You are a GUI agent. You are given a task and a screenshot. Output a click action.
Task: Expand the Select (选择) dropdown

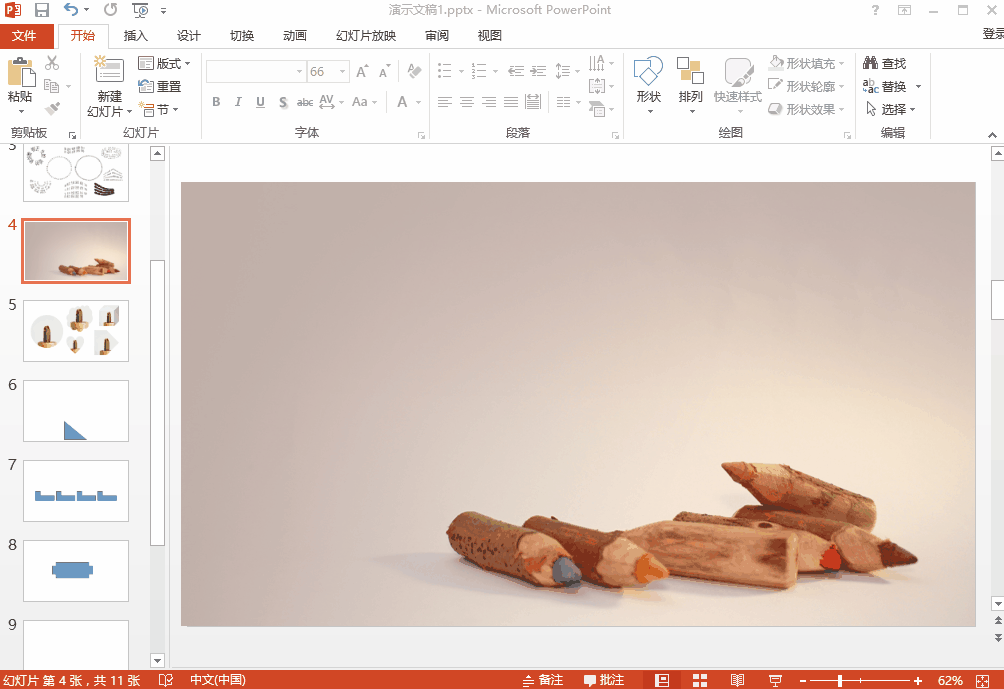coord(892,109)
